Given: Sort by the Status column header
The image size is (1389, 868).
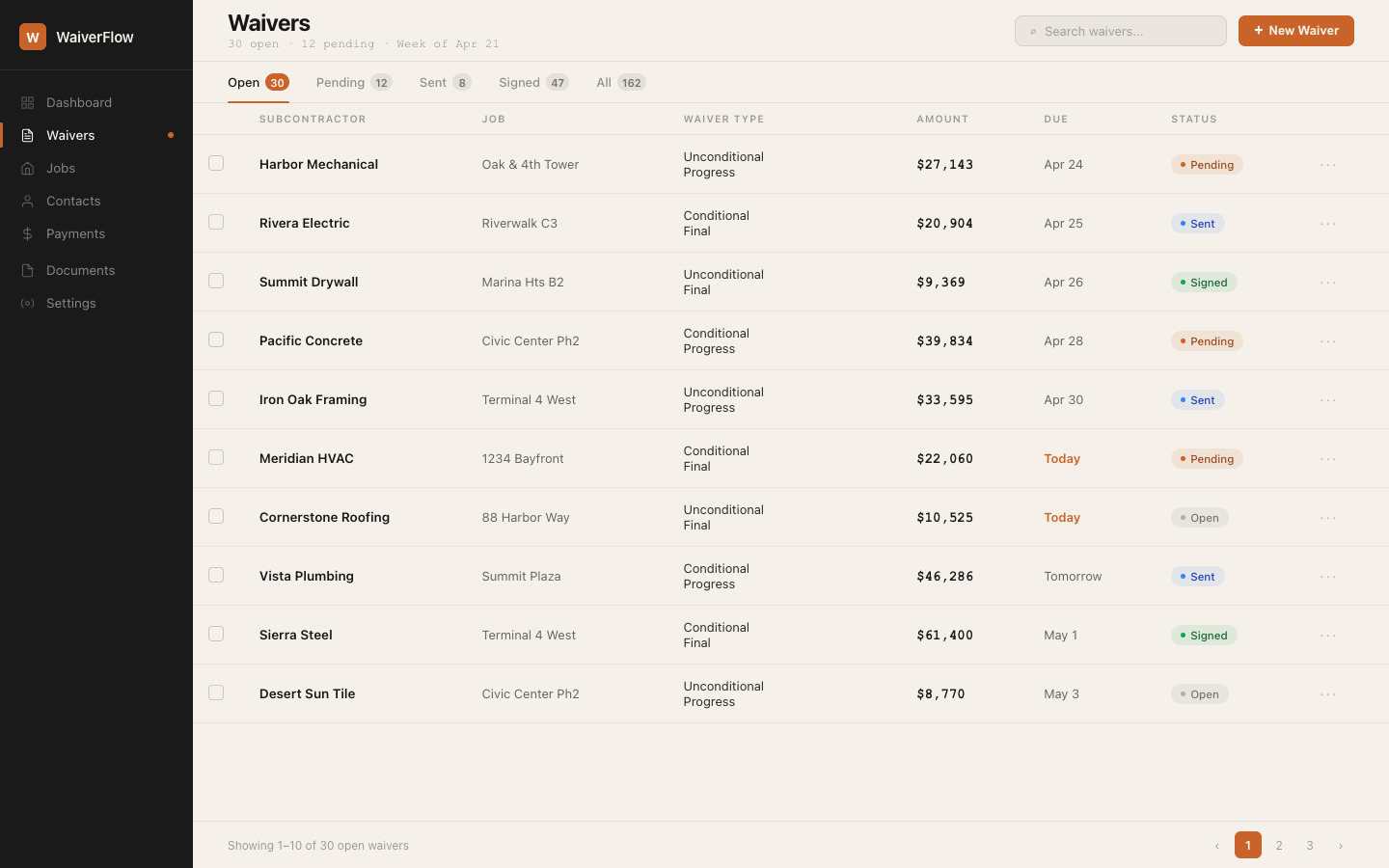Looking at the screenshot, I should (x=1194, y=120).
